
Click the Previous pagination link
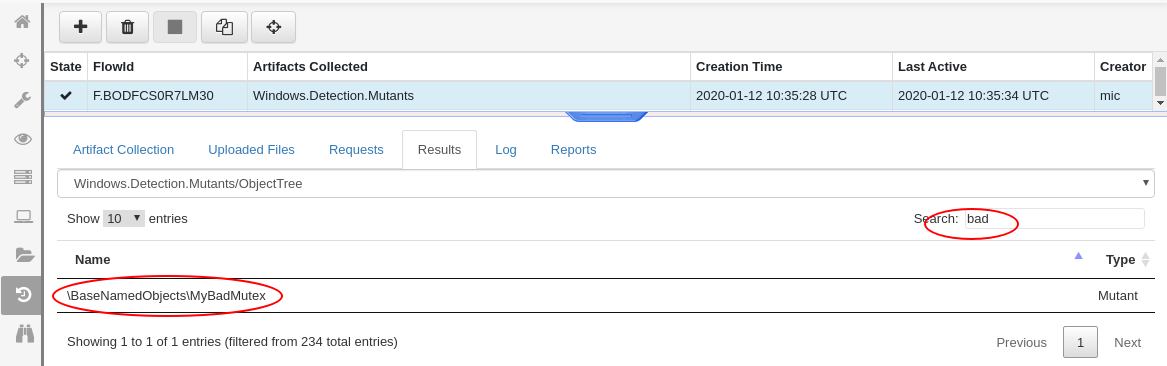coord(1021,342)
